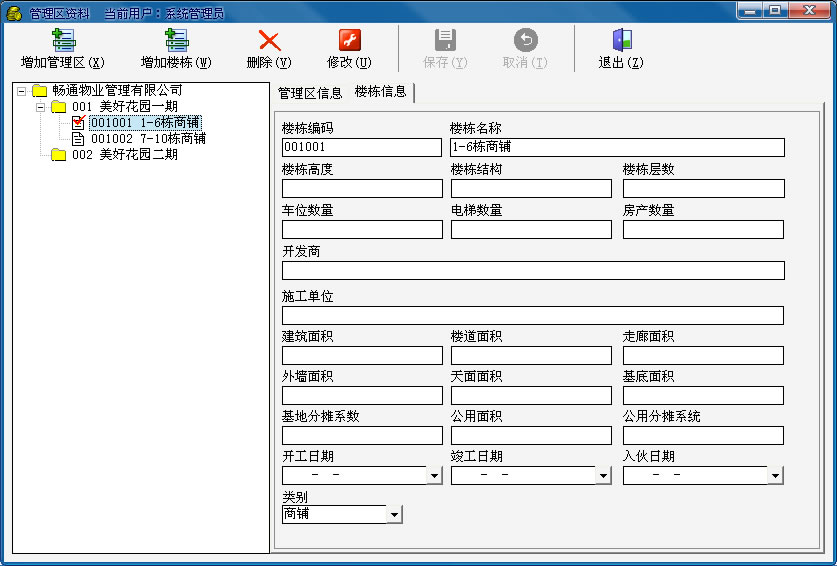Click the 施工单位 input field

point(533,315)
